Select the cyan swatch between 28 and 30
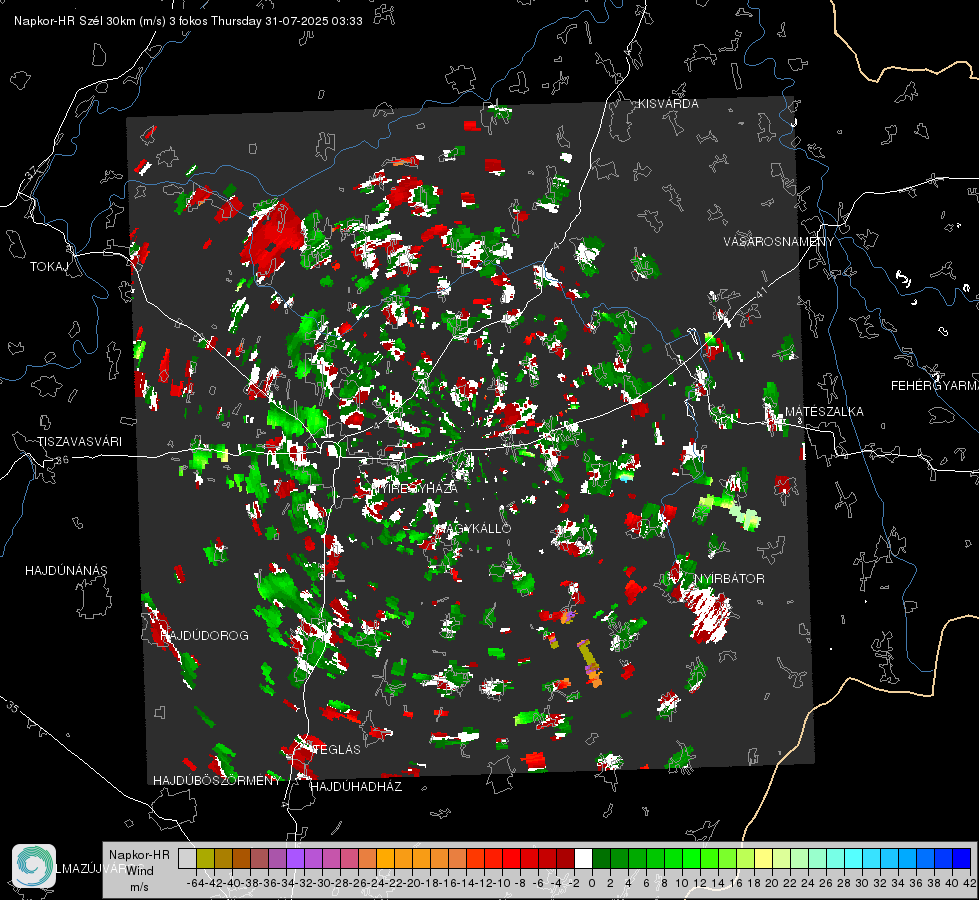Viewport: 979px width, 900px height. click(x=853, y=858)
